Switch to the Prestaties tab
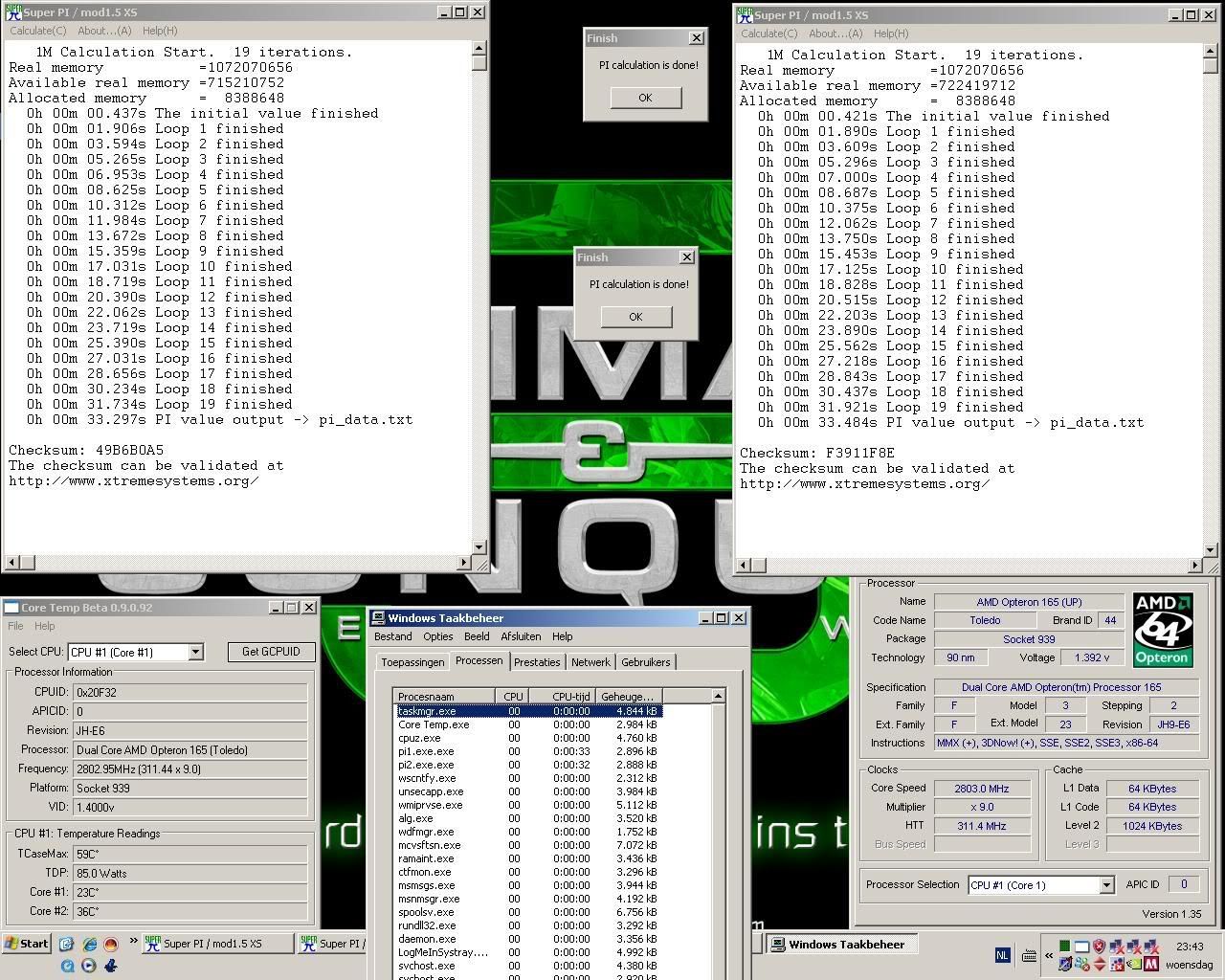1225x980 pixels. 537,662
